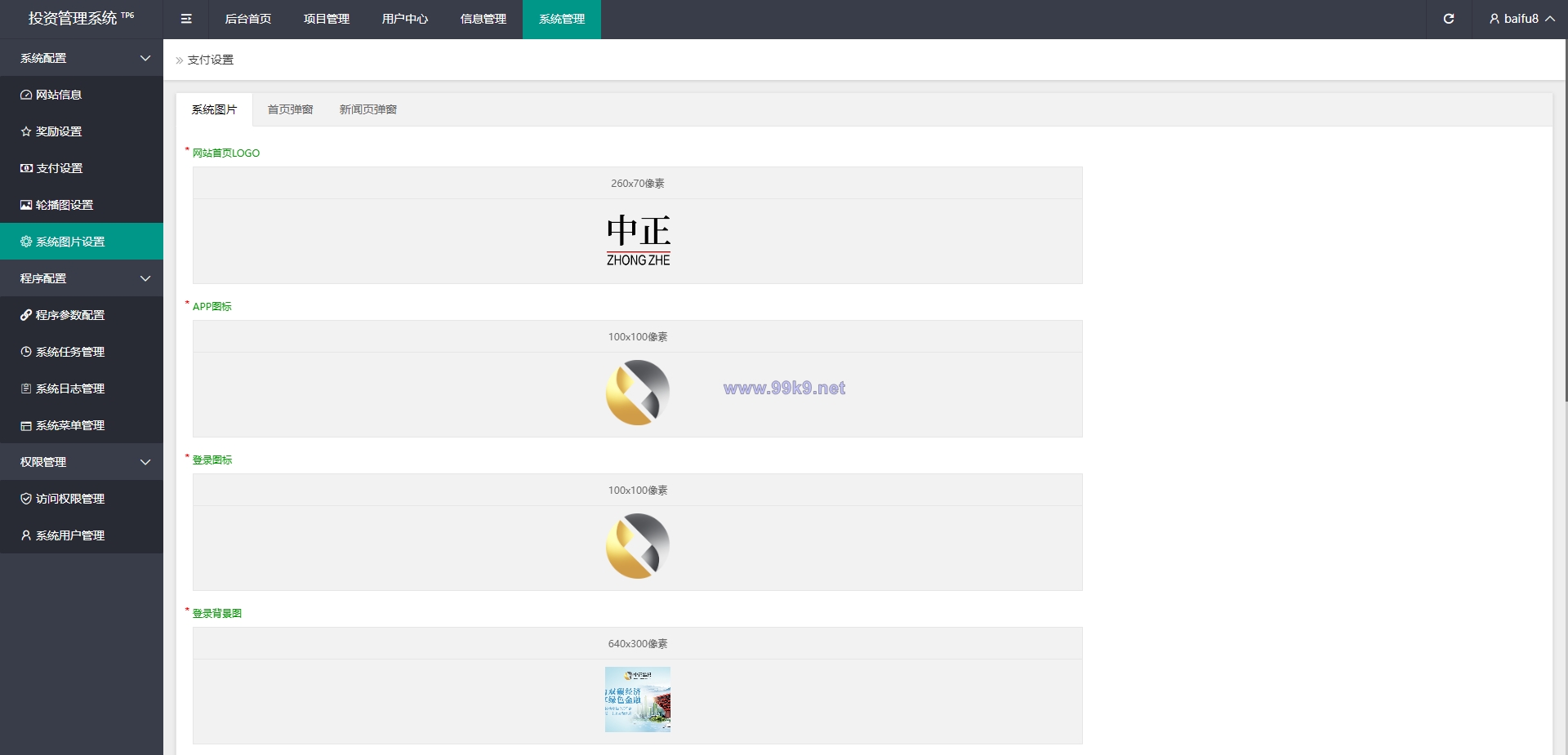Open 用户中心 in the top navigation
Image resolution: width=1568 pixels, height=755 pixels.
(x=405, y=19)
